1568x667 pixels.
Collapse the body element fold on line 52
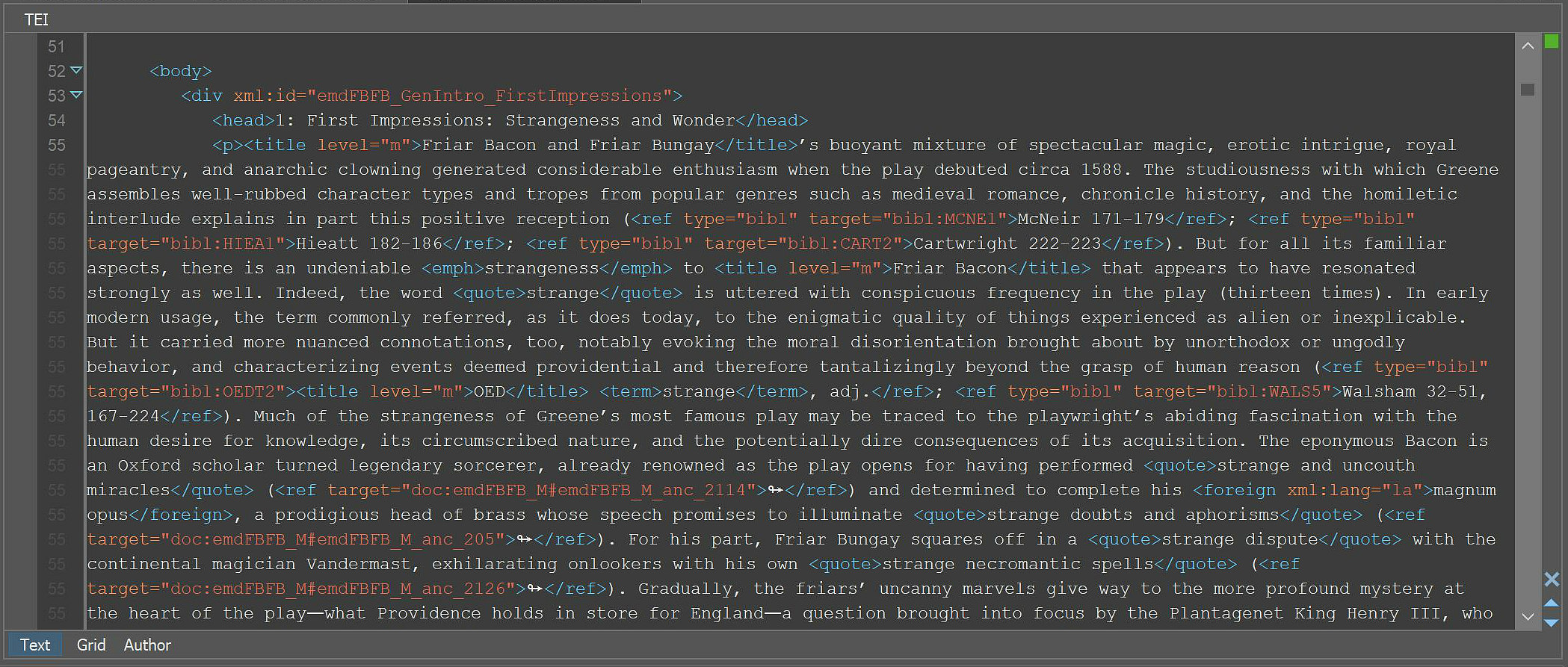click(76, 71)
